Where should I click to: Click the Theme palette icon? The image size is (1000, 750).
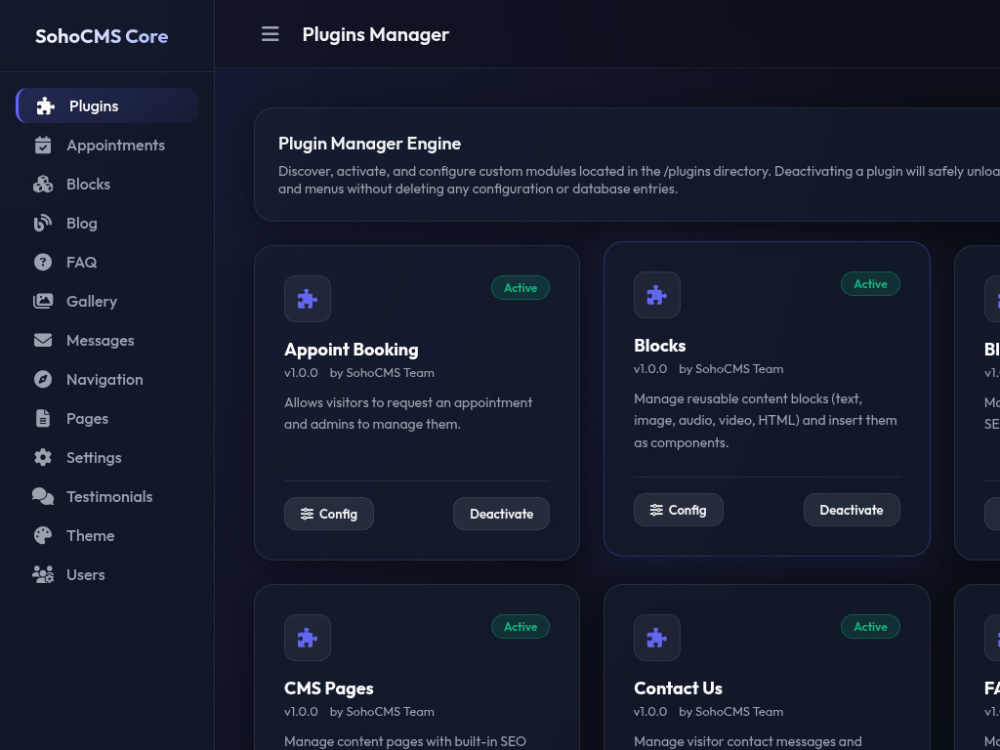pos(43,536)
